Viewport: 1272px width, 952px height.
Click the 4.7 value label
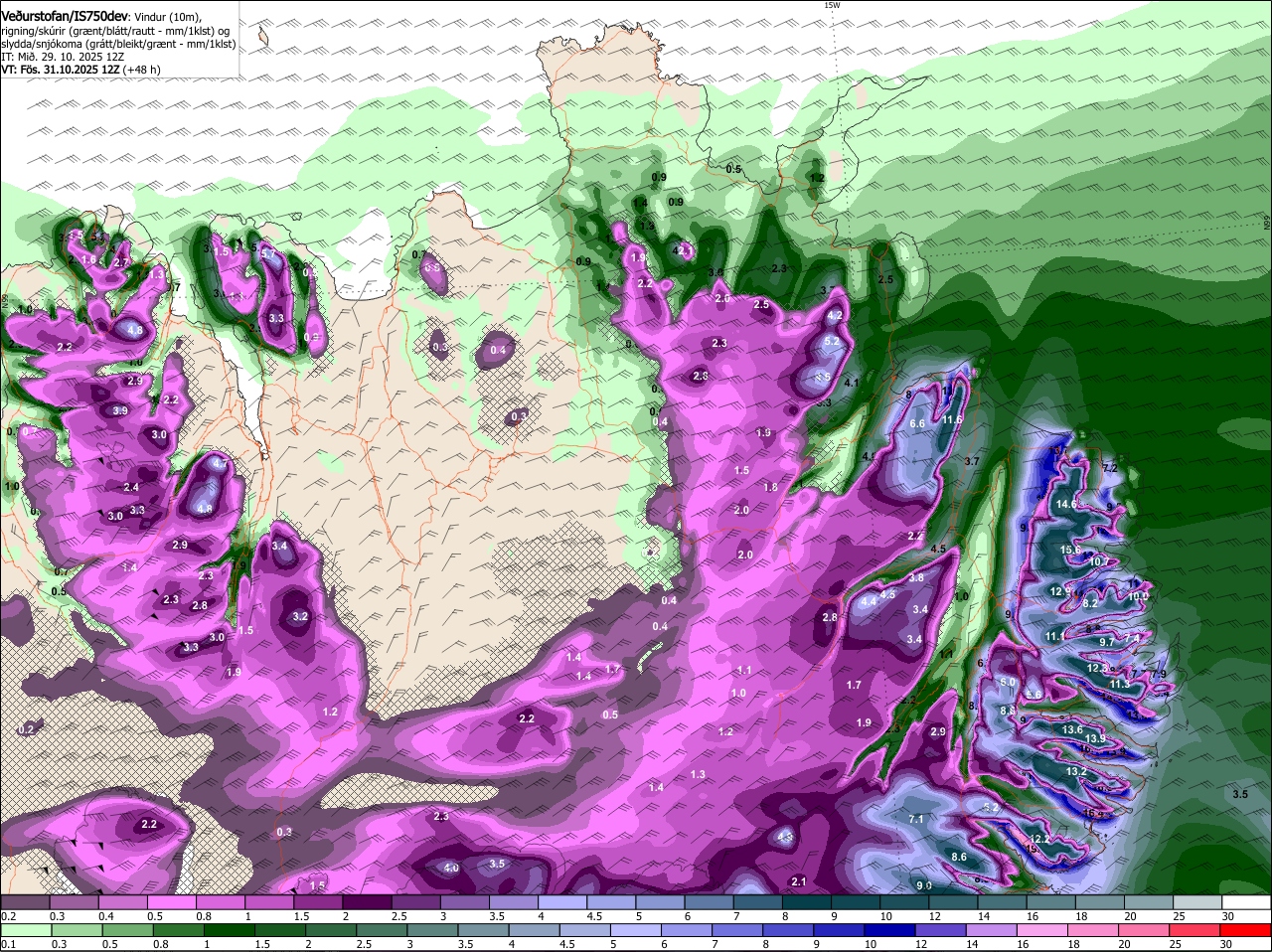click(221, 464)
